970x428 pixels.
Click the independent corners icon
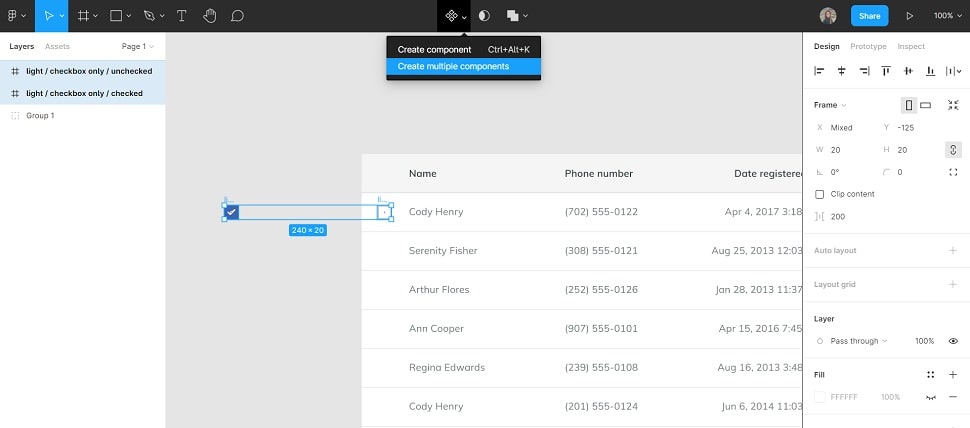coord(953,172)
